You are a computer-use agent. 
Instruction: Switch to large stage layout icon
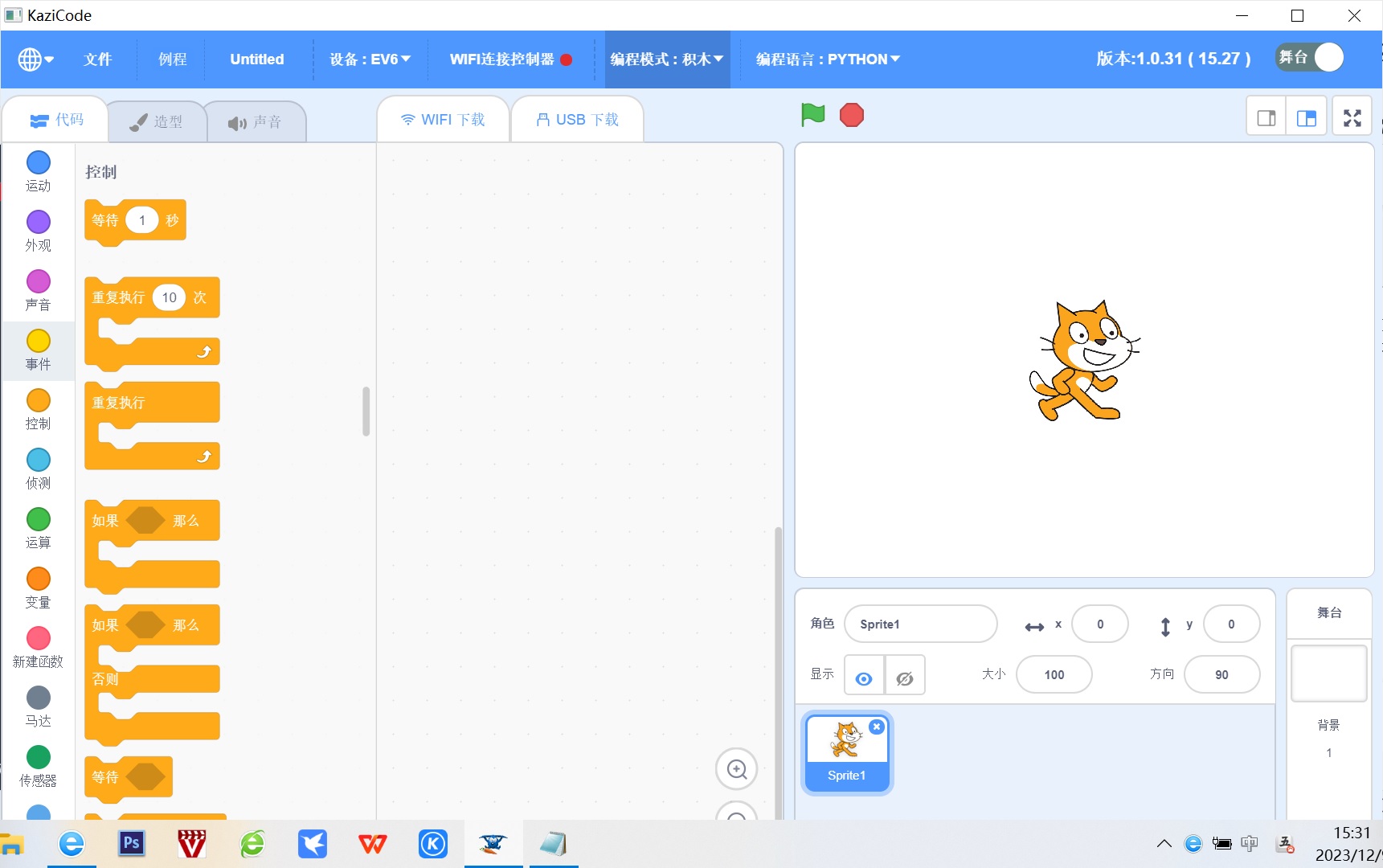1307,118
